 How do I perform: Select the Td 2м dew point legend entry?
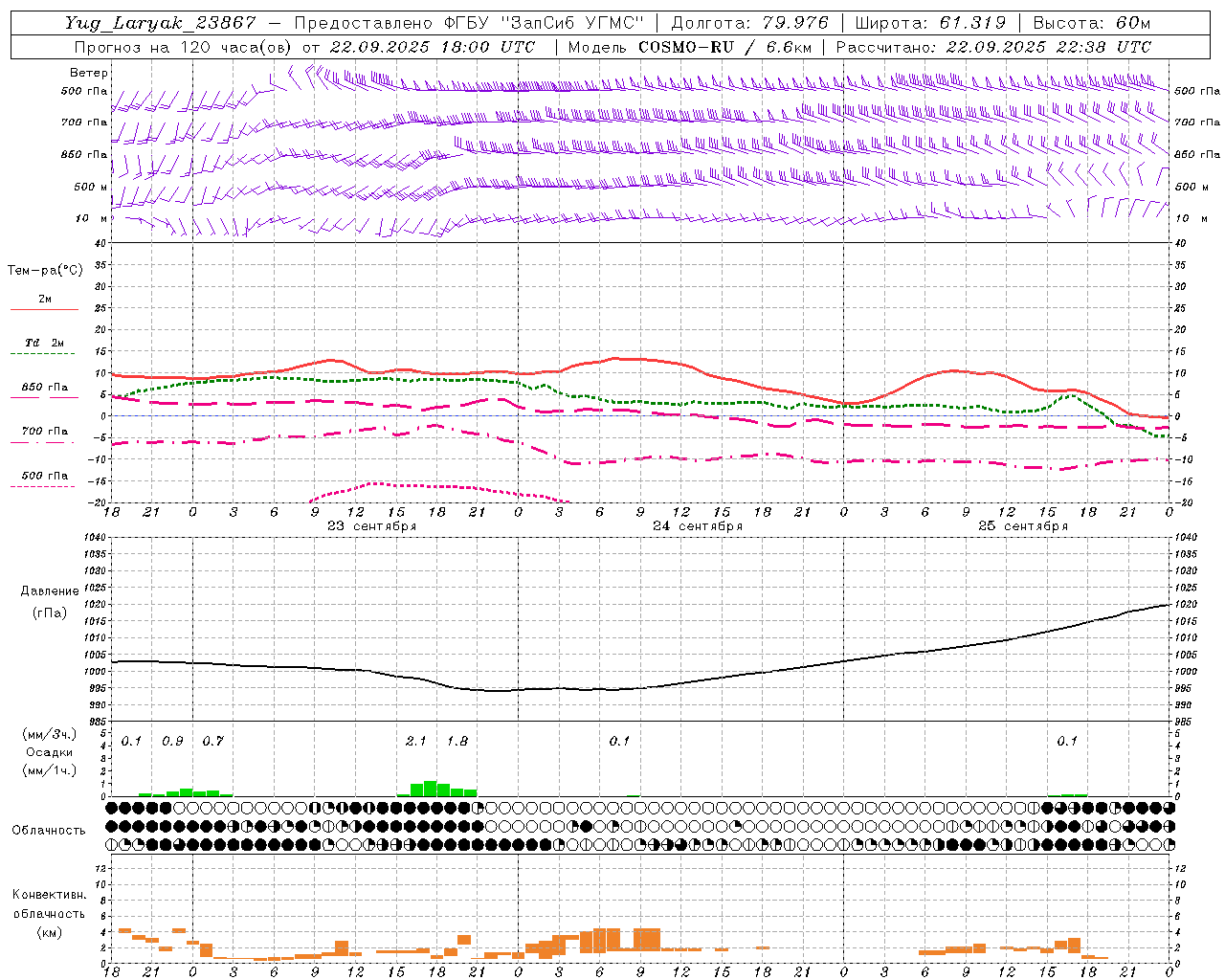tap(45, 343)
